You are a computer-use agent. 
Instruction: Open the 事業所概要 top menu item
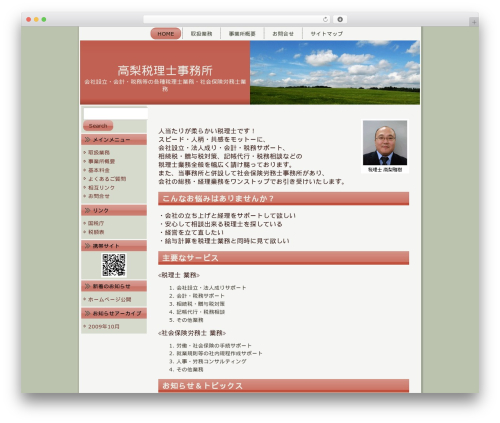[242, 34]
